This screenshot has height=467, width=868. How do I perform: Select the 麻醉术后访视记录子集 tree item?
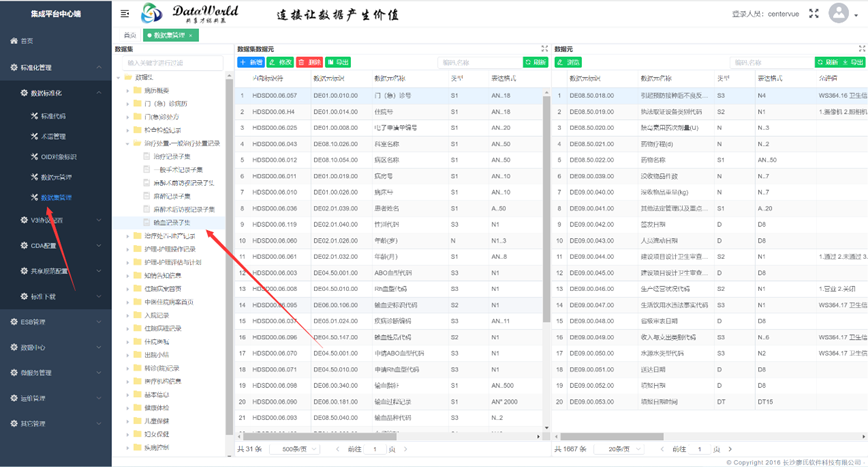click(184, 209)
